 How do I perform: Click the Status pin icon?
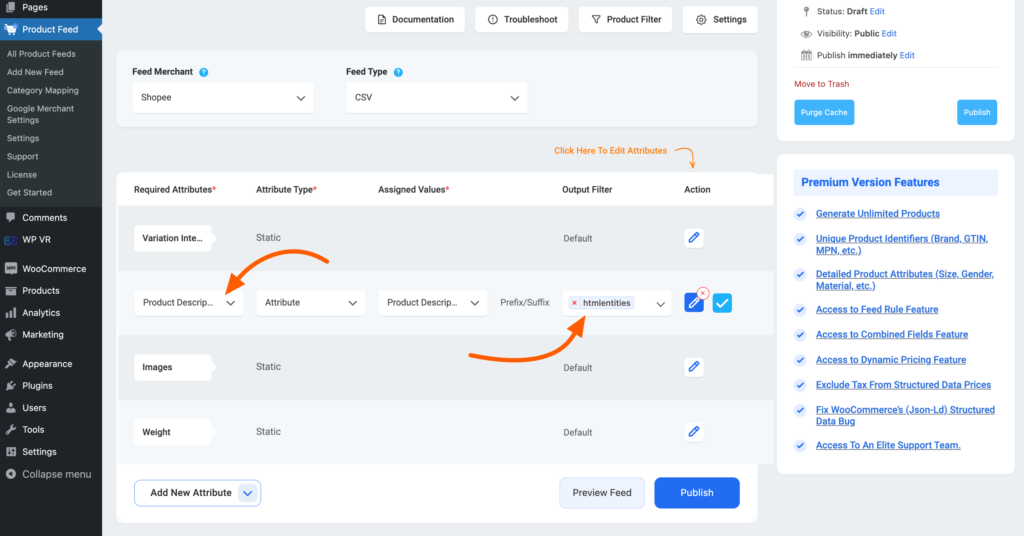[807, 12]
